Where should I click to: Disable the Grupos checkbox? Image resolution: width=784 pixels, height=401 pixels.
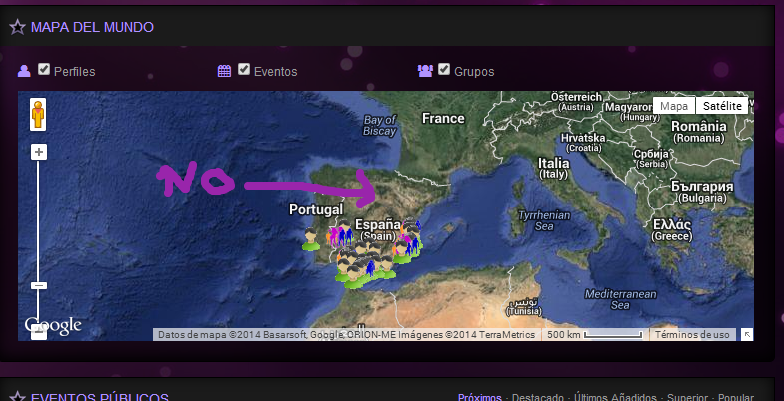click(444, 70)
